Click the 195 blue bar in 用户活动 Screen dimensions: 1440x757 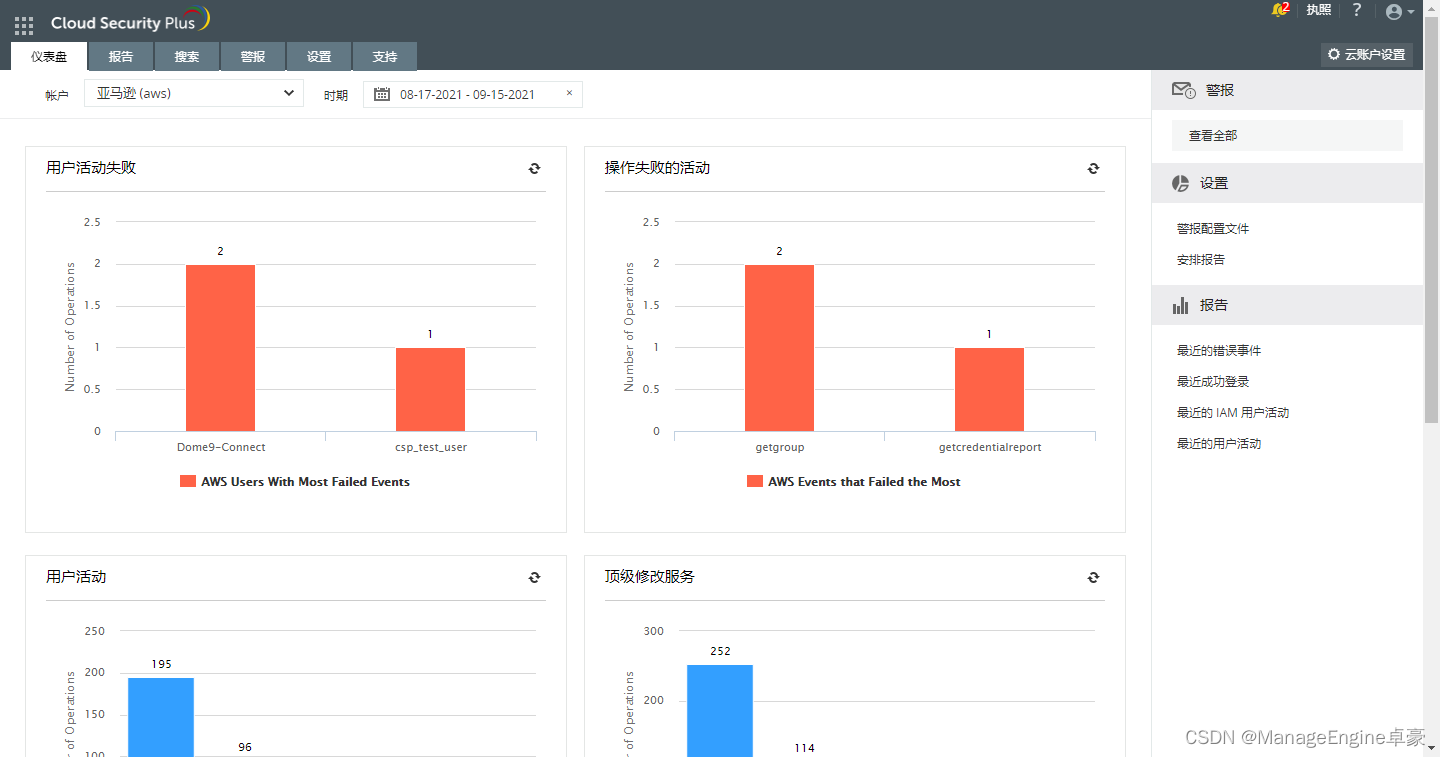(161, 717)
